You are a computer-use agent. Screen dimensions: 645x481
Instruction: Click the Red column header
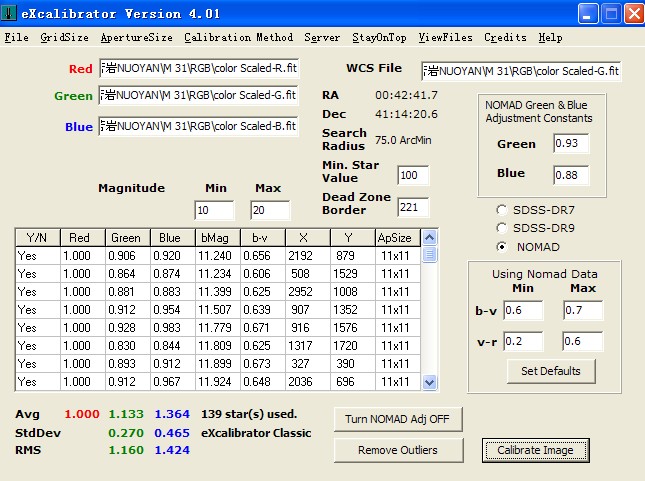point(83,238)
